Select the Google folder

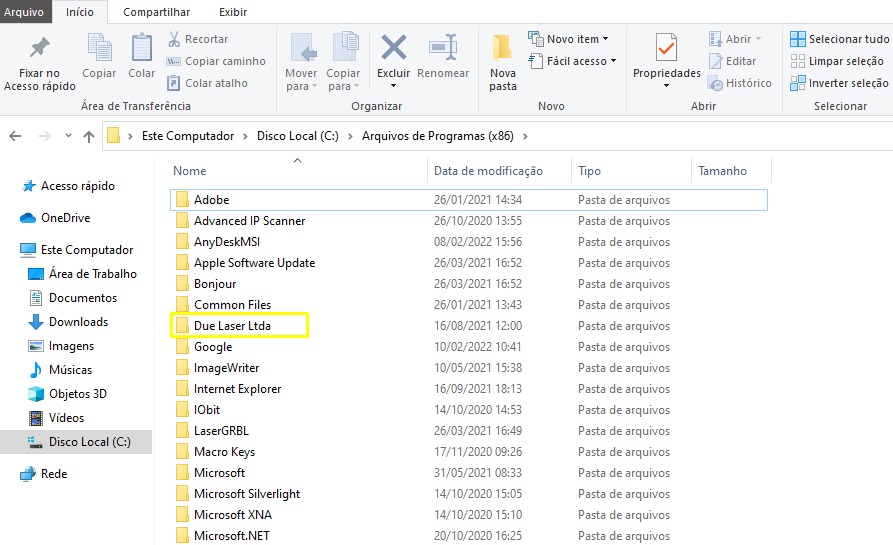tap(468, 347)
